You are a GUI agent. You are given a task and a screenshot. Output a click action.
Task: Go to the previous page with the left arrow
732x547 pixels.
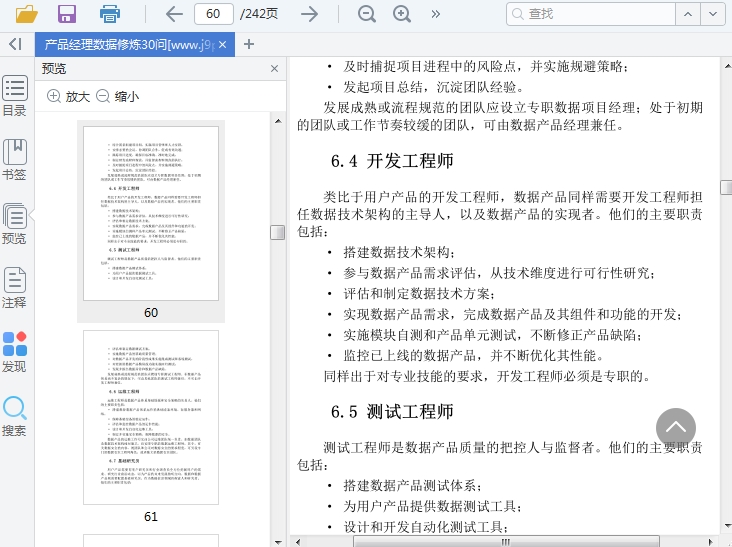pyautogui.click(x=174, y=14)
